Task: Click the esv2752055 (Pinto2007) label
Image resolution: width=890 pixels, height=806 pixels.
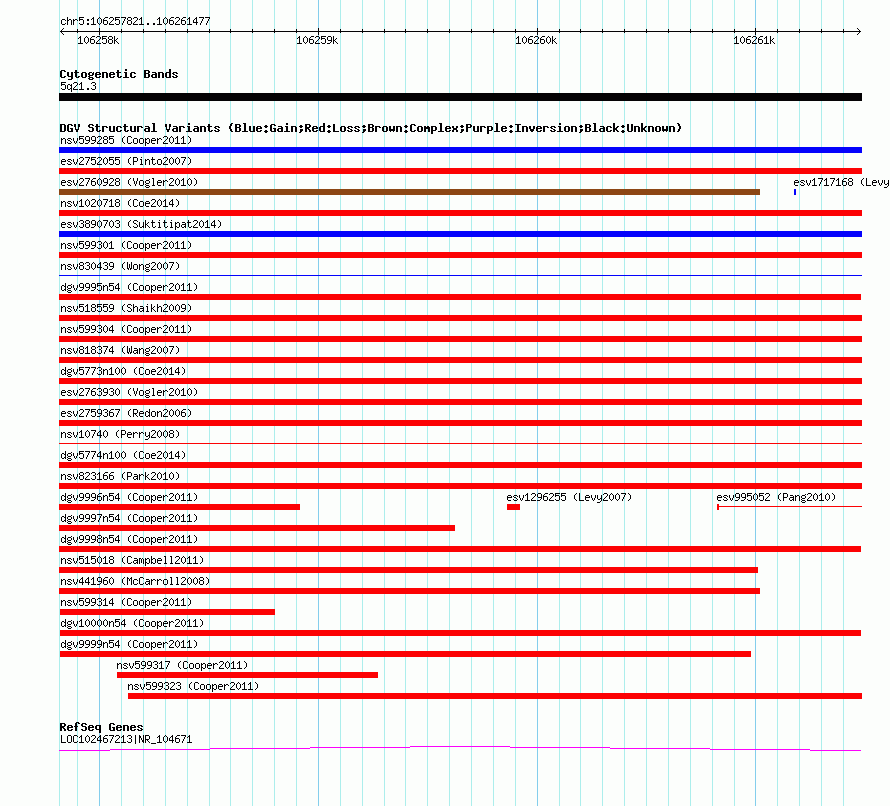Action: click(126, 161)
